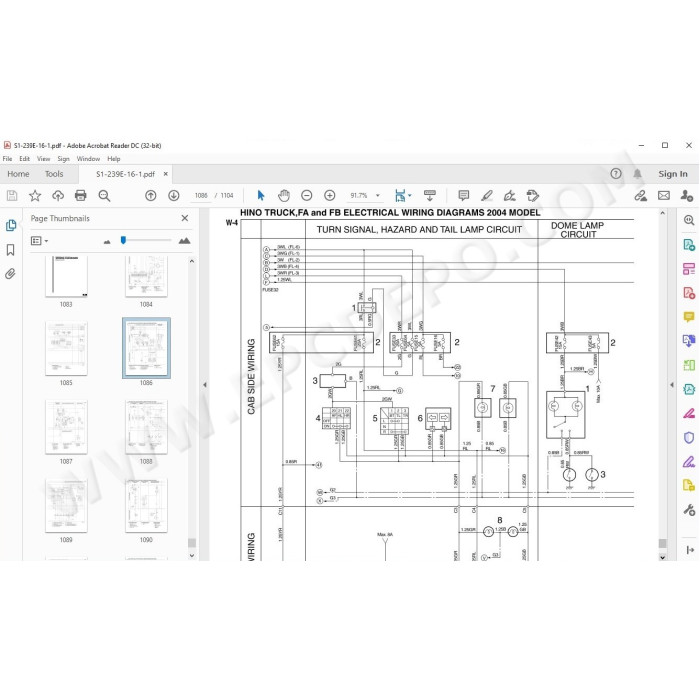
Task: Add a sticky note comment
Action: pyautogui.click(x=463, y=196)
